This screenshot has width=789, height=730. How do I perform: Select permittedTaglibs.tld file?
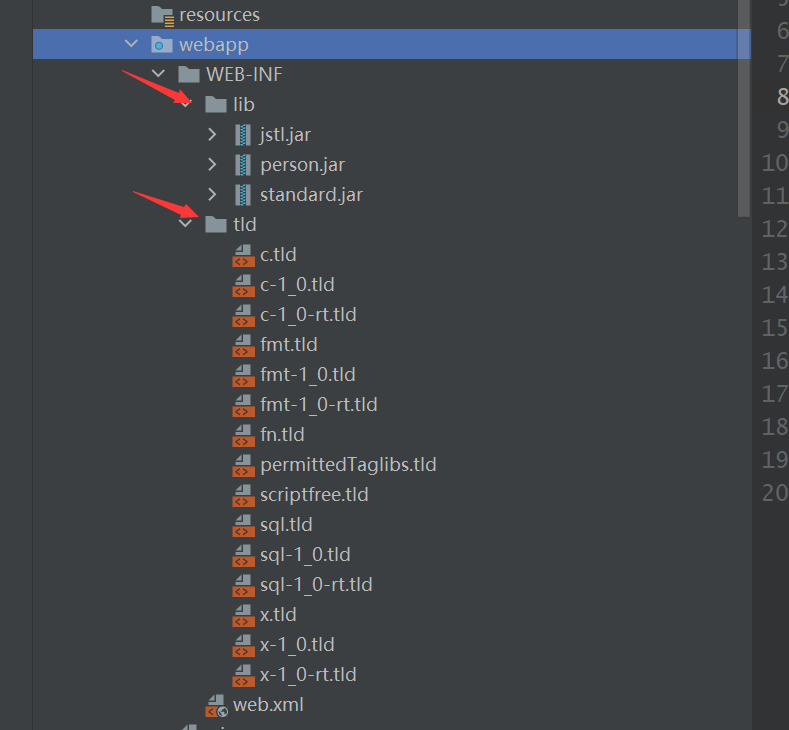347,465
